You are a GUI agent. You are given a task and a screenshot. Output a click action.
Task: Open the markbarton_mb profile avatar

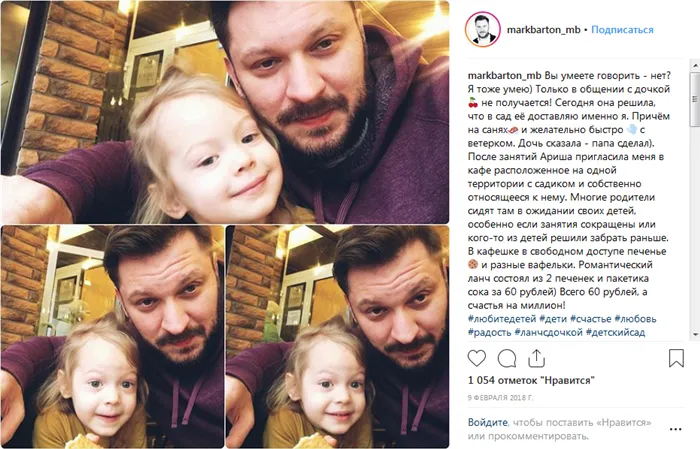point(482,29)
